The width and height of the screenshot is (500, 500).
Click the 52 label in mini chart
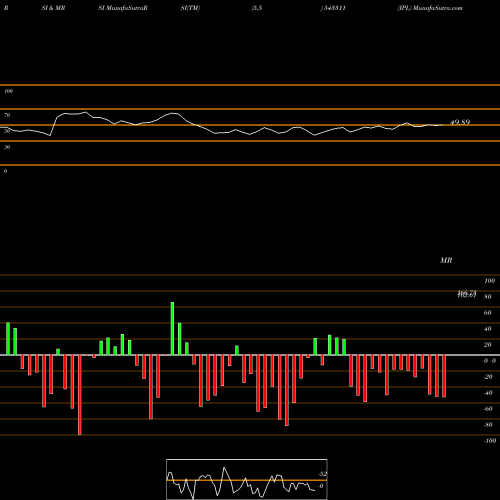coord(322,474)
